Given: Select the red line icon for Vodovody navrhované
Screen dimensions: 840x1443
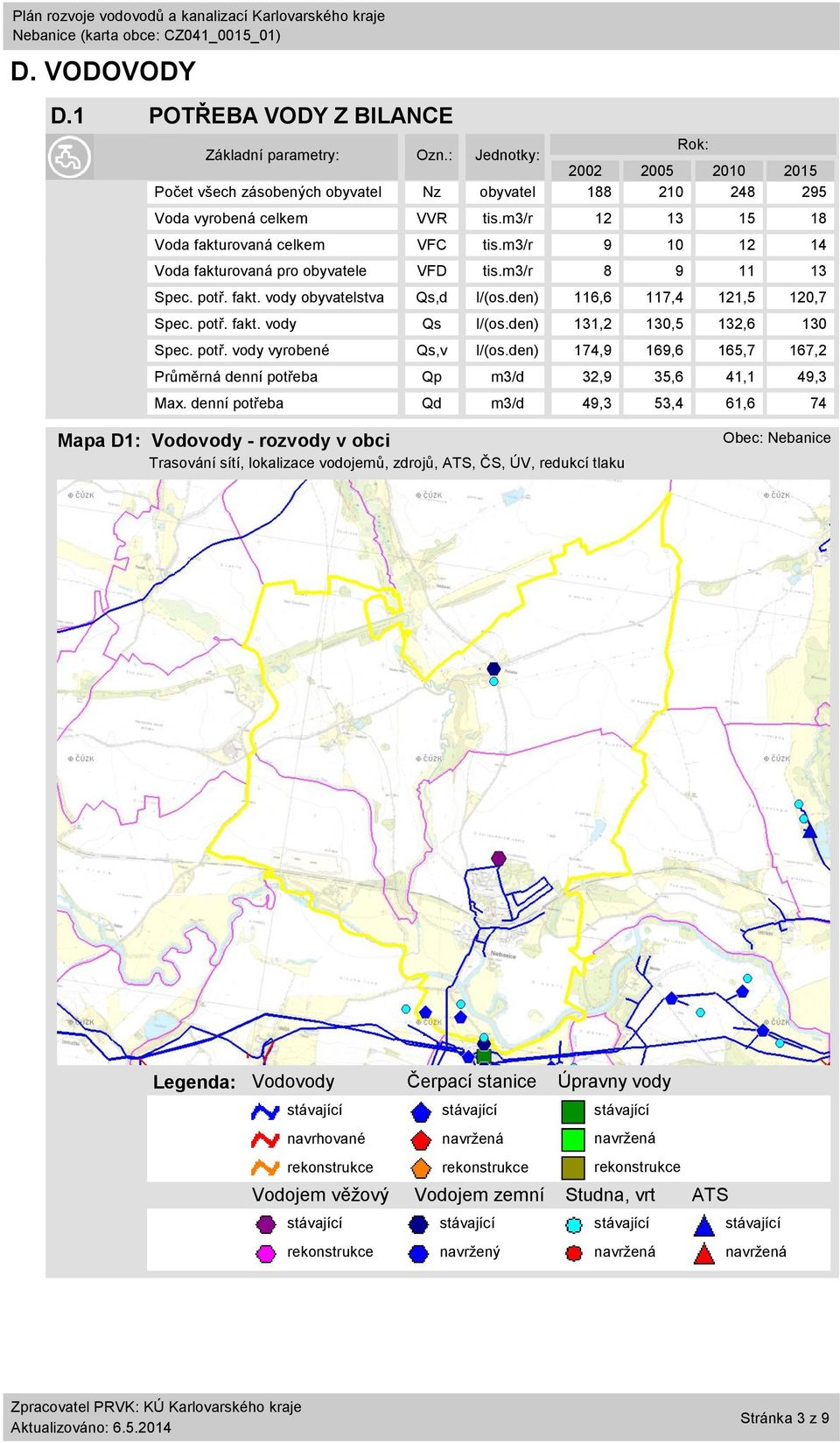Looking at the screenshot, I should (x=265, y=1139).
